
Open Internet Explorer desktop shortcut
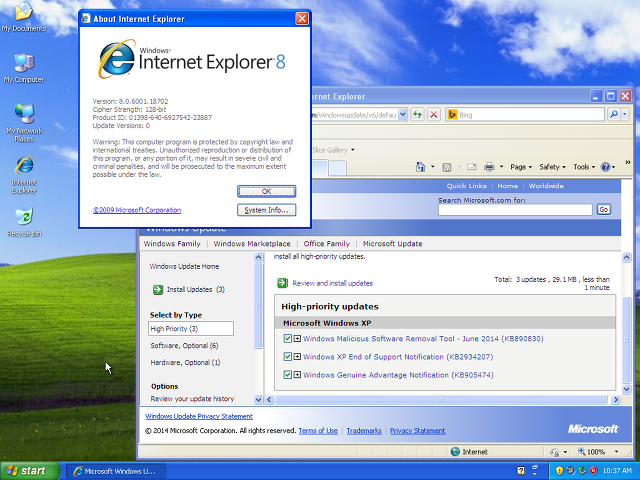point(24,174)
